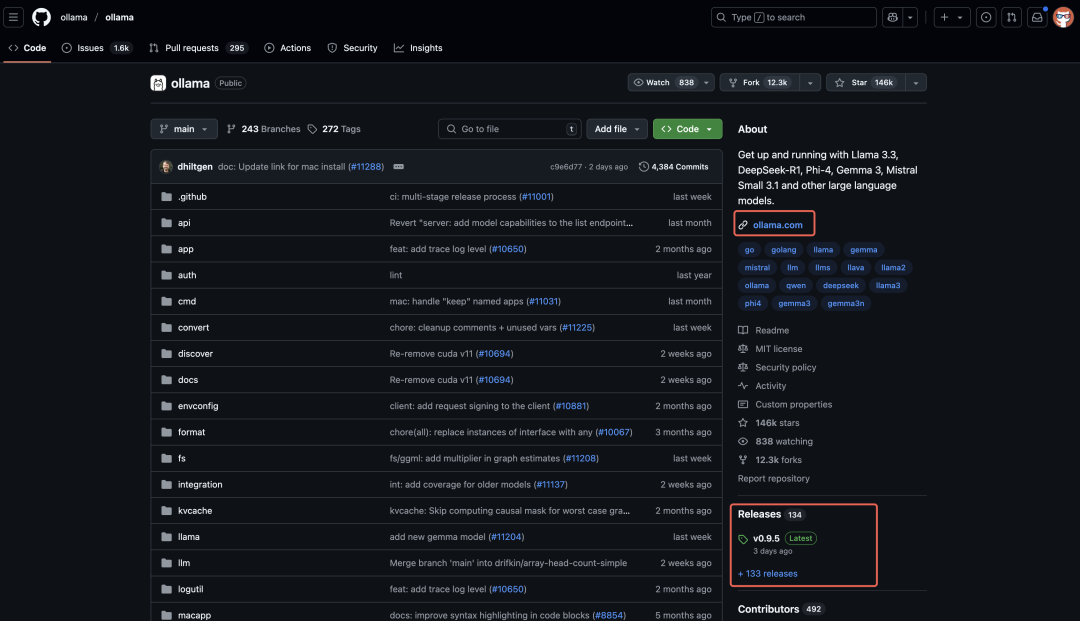
Task: Open the cmd folder icon
Action: pos(166,302)
